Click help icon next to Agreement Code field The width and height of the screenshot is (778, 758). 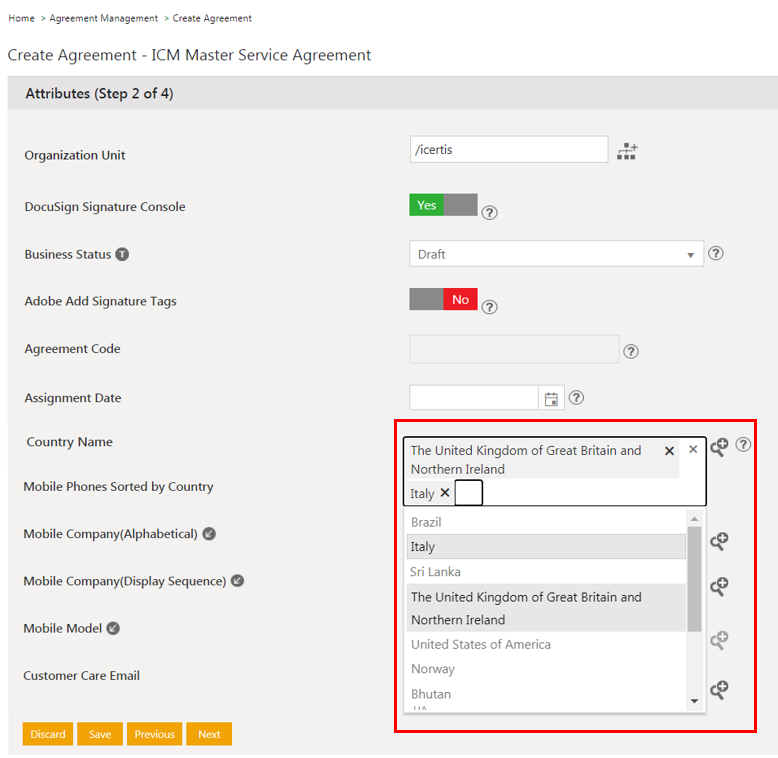630,351
